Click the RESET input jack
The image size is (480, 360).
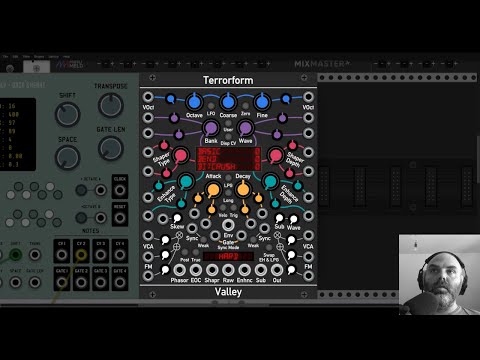coord(120,218)
